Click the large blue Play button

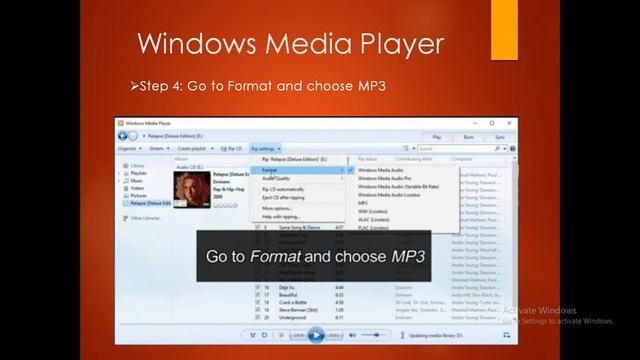click(x=316, y=335)
